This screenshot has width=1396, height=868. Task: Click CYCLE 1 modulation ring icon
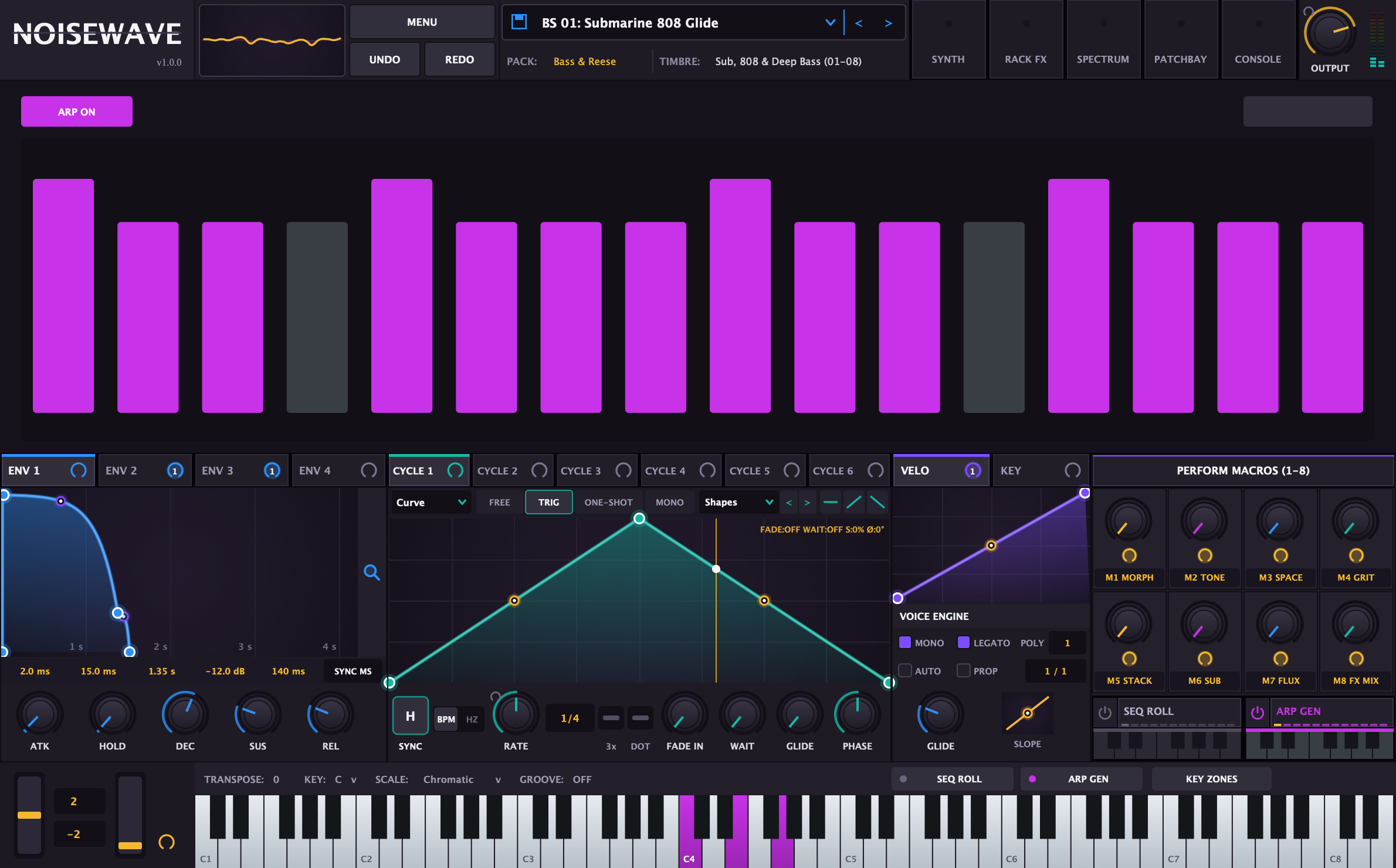click(455, 470)
